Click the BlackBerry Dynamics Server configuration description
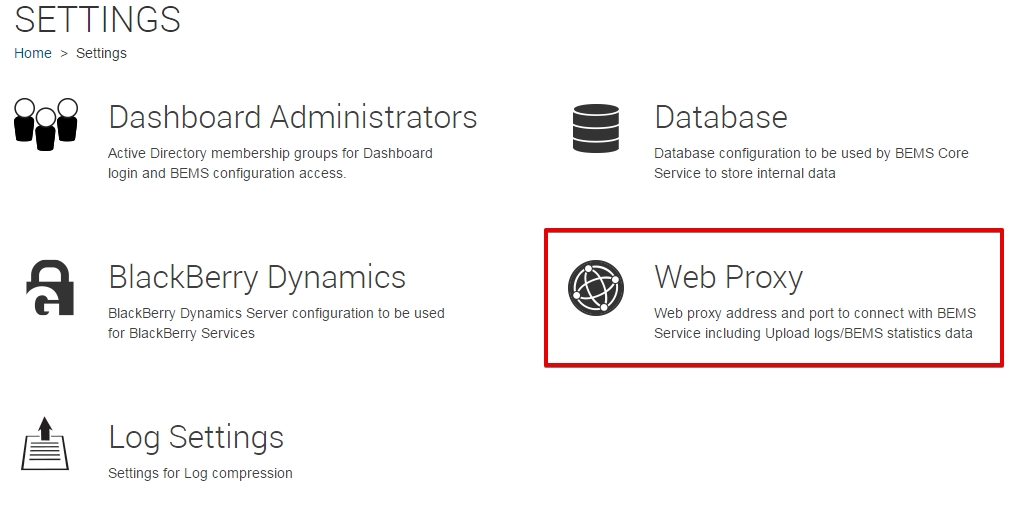The width and height of the screenshot is (1016, 505). tap(276, 323)
